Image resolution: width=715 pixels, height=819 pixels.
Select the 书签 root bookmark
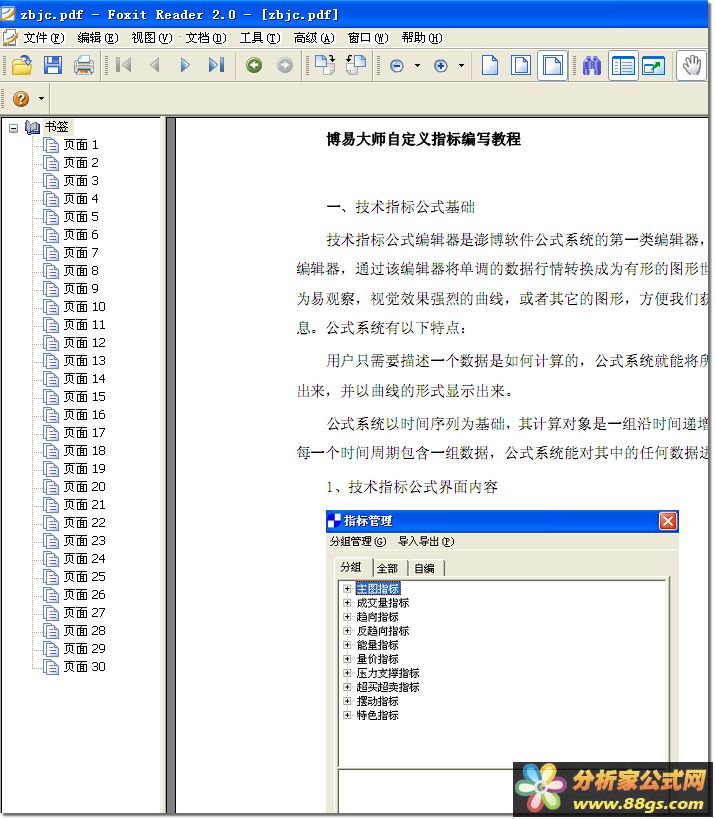point(57,127)
